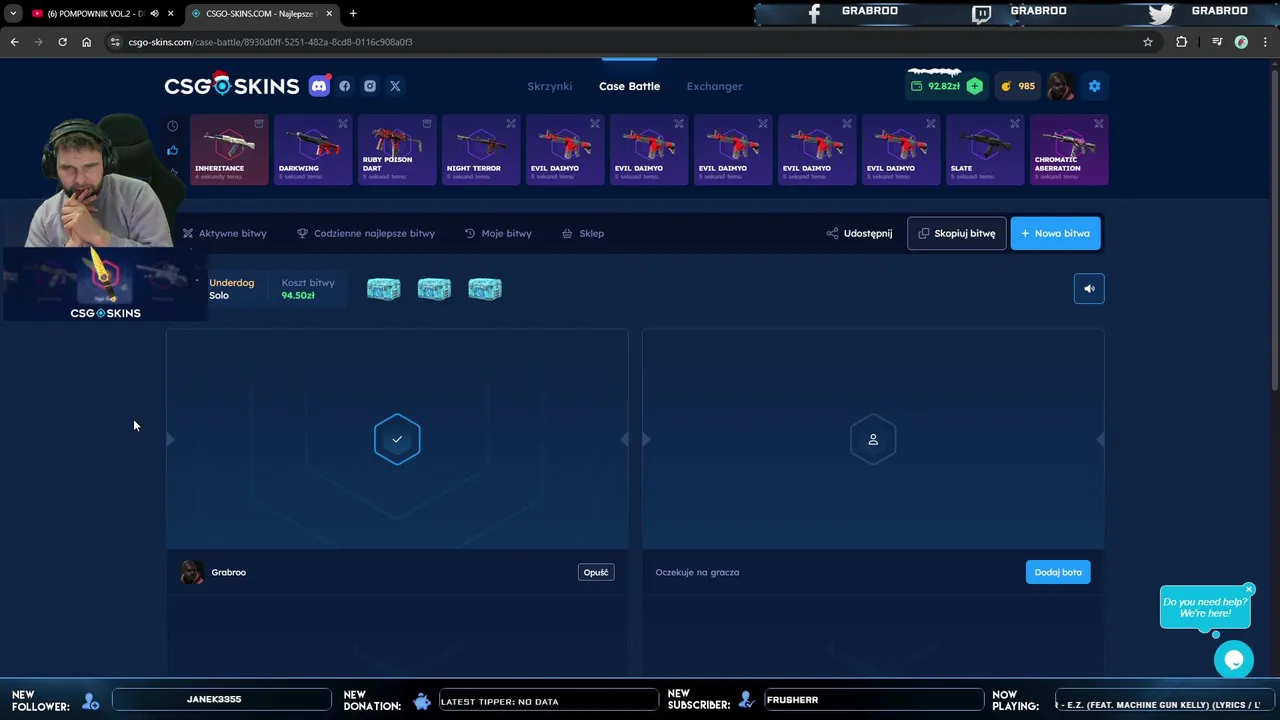Select recent drops clock icon
The height and width of the screenshot is (720, 1280).
(x=173, y=126)
